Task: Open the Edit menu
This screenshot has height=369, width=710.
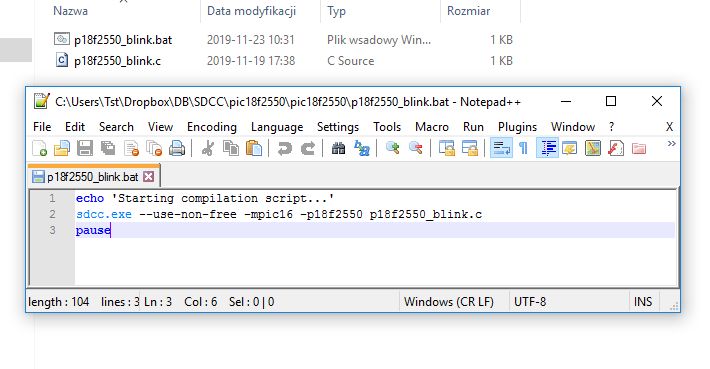Action: click(x=75, y=127)
